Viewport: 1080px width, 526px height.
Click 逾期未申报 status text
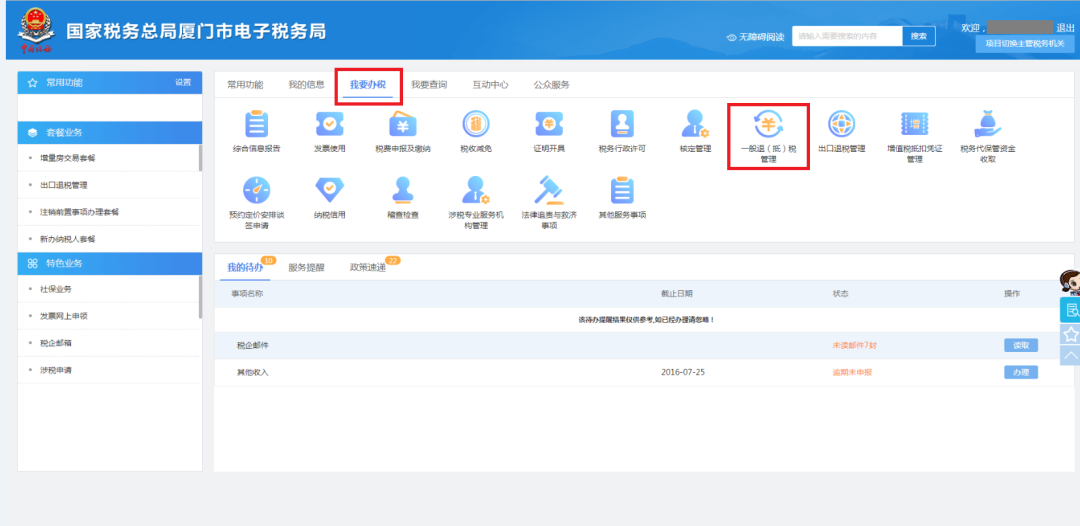(852, 372)
